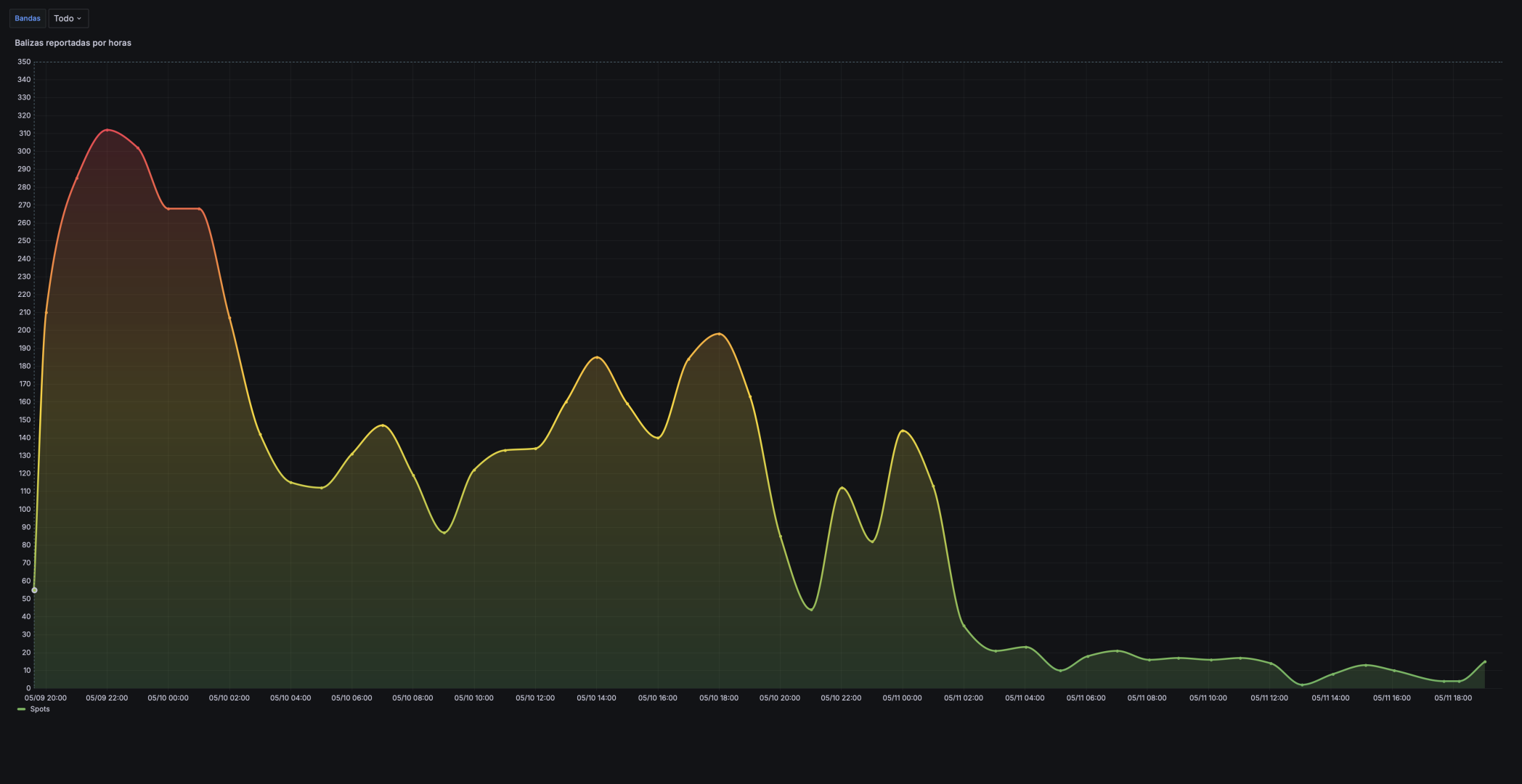Click the x-axis label 05/11 10:00

(1208, 698)
